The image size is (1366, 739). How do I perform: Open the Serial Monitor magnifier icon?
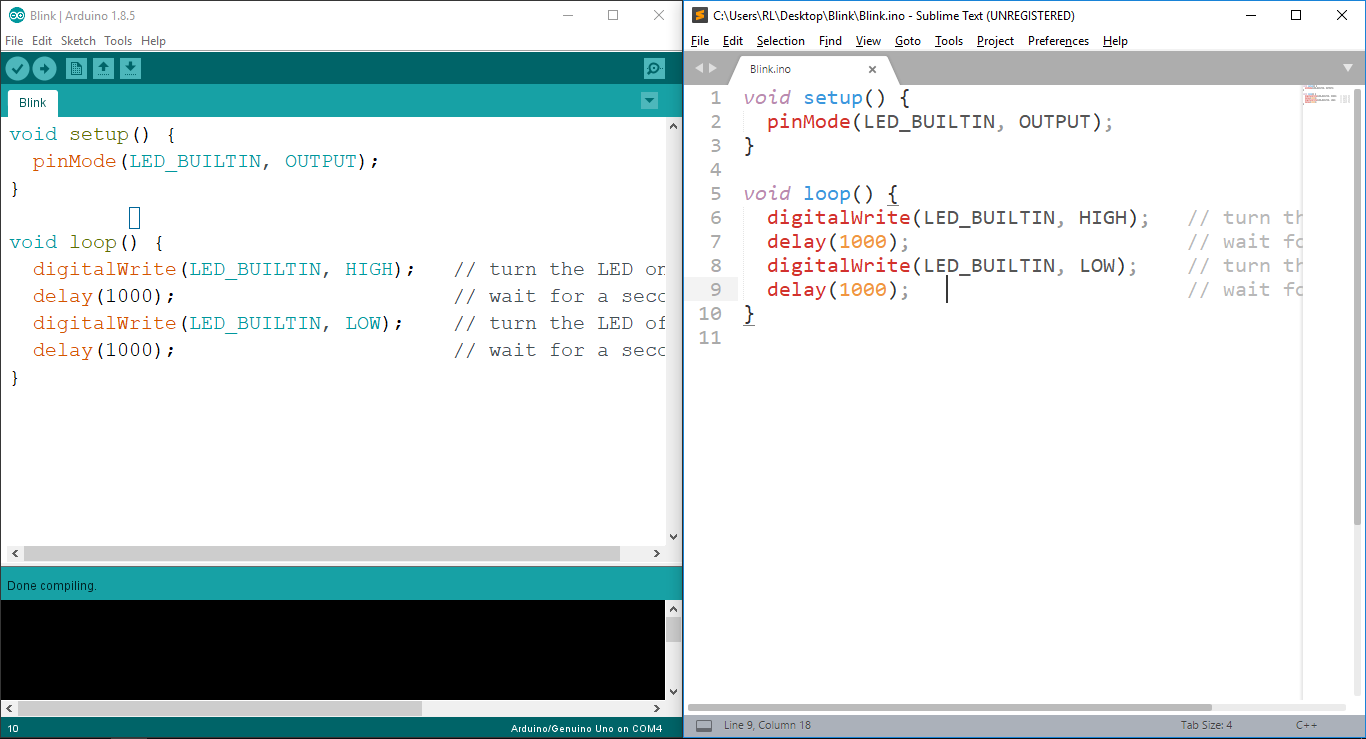coord(654,68)
